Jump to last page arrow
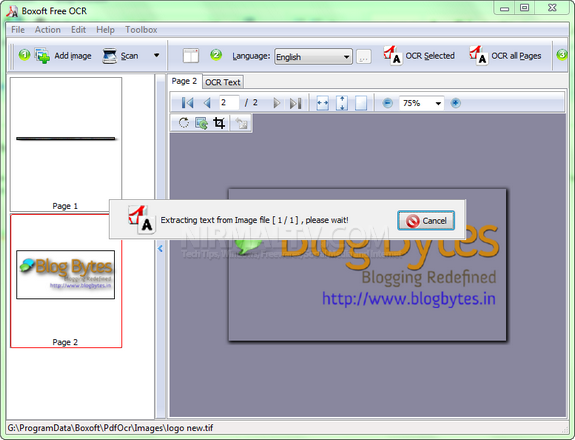 pos(295,103)
